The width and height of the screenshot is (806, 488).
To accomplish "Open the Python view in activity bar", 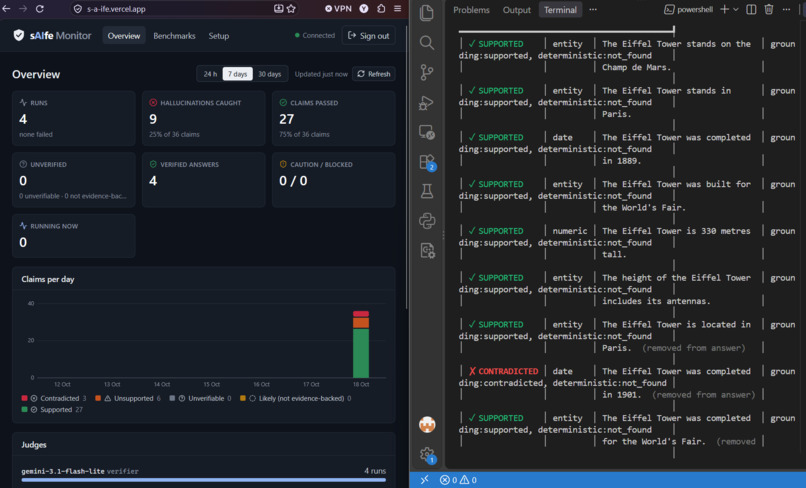I will coord(427,221).
